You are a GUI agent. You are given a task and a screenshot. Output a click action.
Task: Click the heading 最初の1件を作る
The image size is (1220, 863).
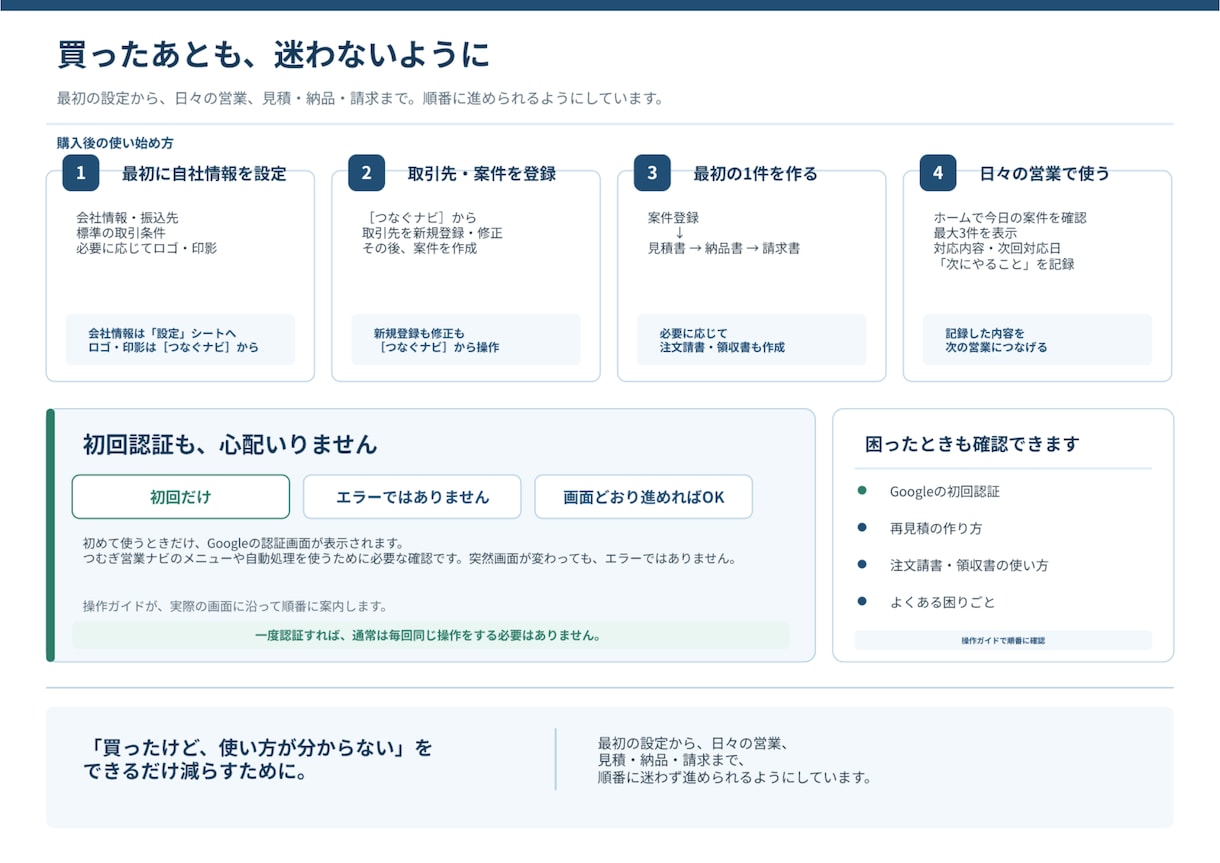[756, 174]
